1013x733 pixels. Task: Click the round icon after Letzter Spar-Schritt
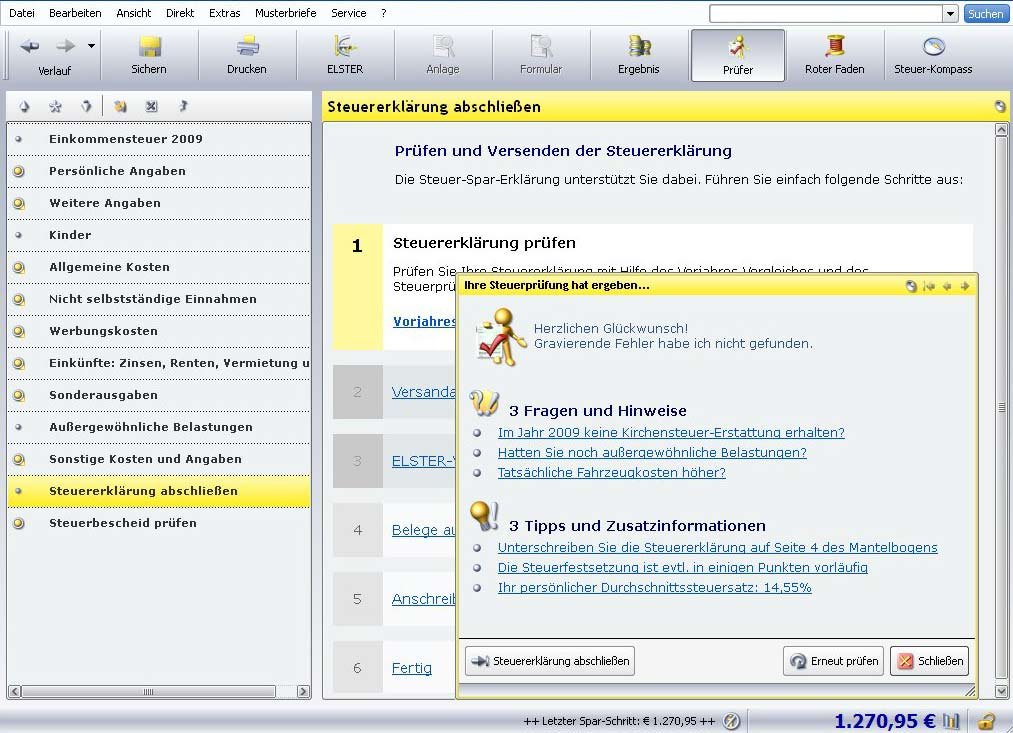pyautogui.click(x=731, y=721)
